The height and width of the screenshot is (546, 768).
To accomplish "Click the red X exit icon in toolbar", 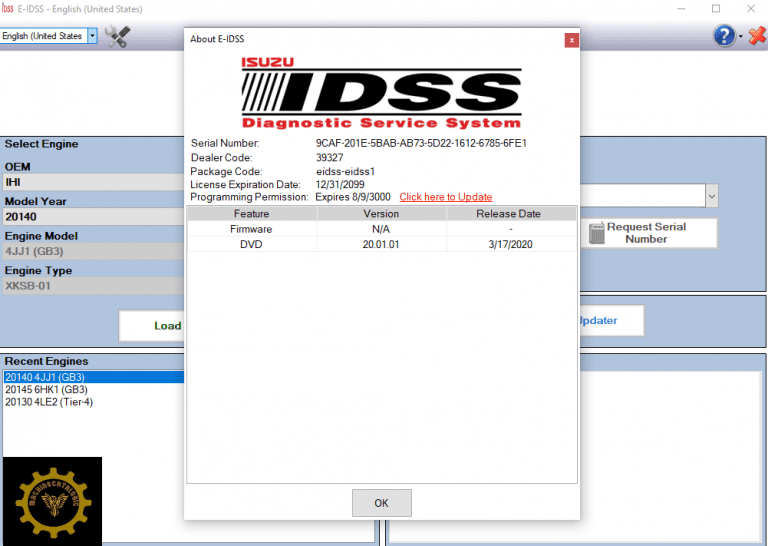I will tap(757, 36).
